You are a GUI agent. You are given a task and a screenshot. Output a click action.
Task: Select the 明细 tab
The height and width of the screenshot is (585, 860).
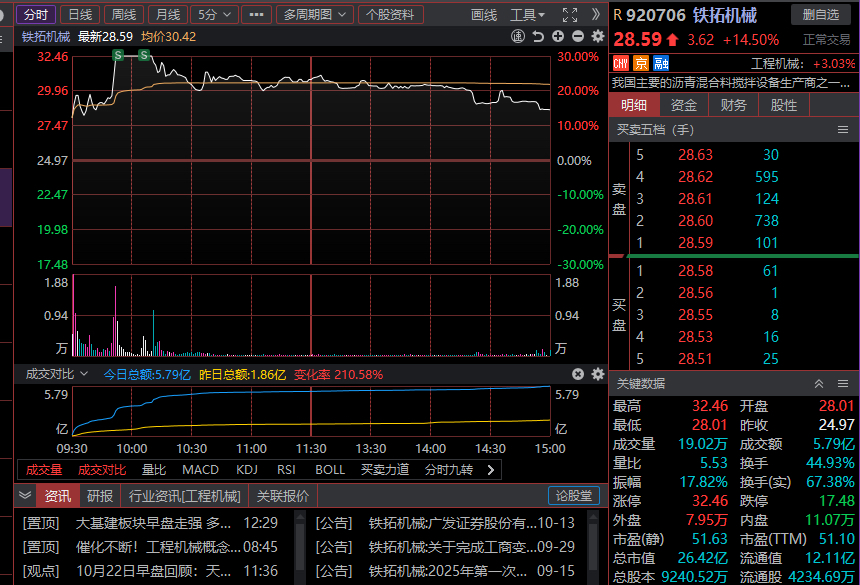pyautogui.click(x=634, y=105)
